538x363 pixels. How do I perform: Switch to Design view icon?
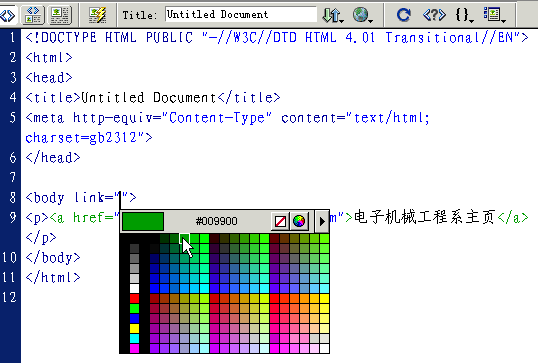[60, 15]
